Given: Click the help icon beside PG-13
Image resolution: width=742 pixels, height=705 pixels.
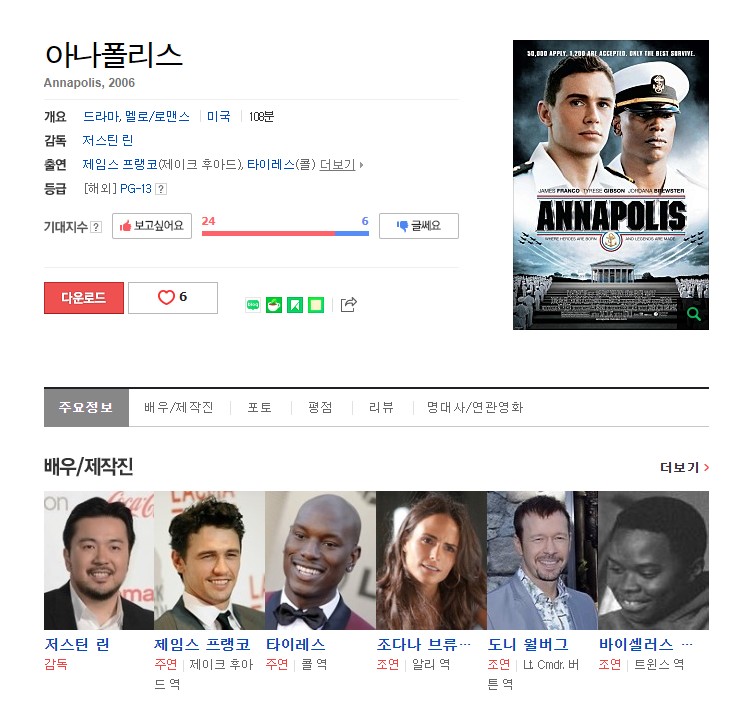Looking at the screenshot, I should 161,189.
